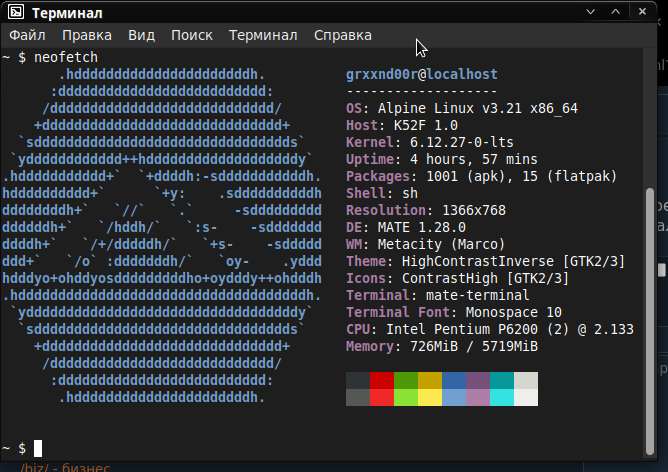Click the cursor at the bottom shell prompt
This screenshot has width=668, height=472.
pyautogui.click(x=38, y=448)
